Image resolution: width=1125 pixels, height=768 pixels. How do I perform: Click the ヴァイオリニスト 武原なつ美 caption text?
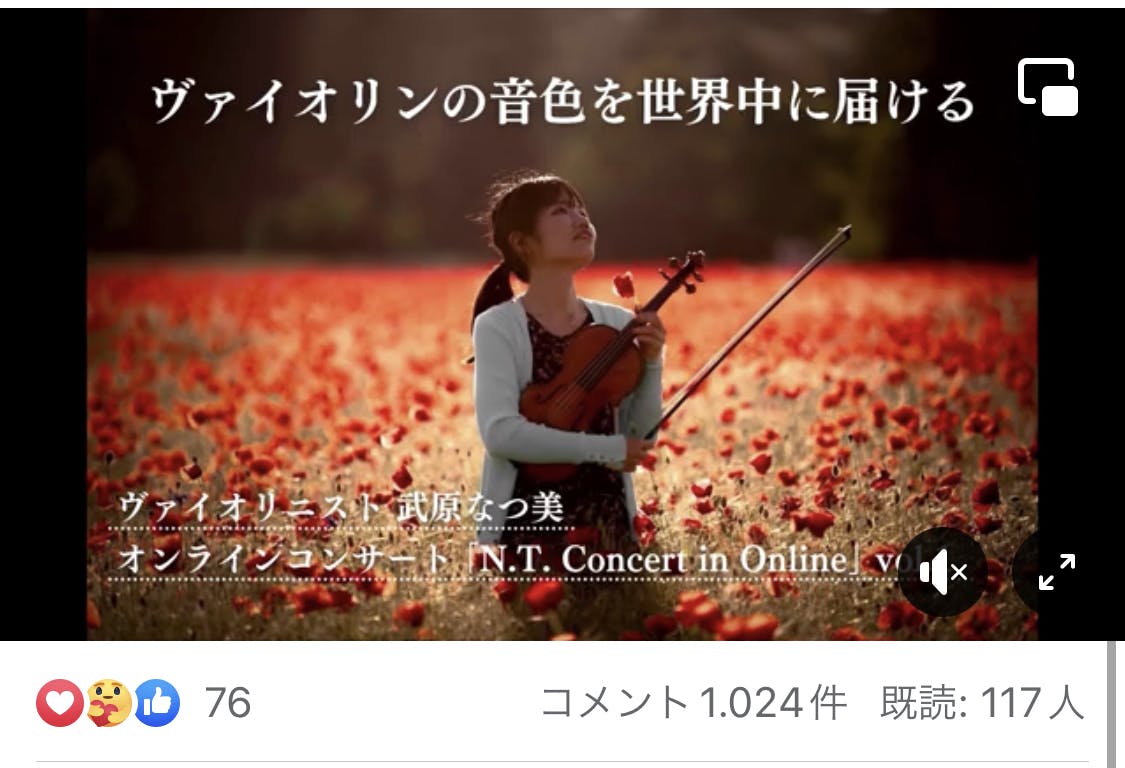pos(342,507)
